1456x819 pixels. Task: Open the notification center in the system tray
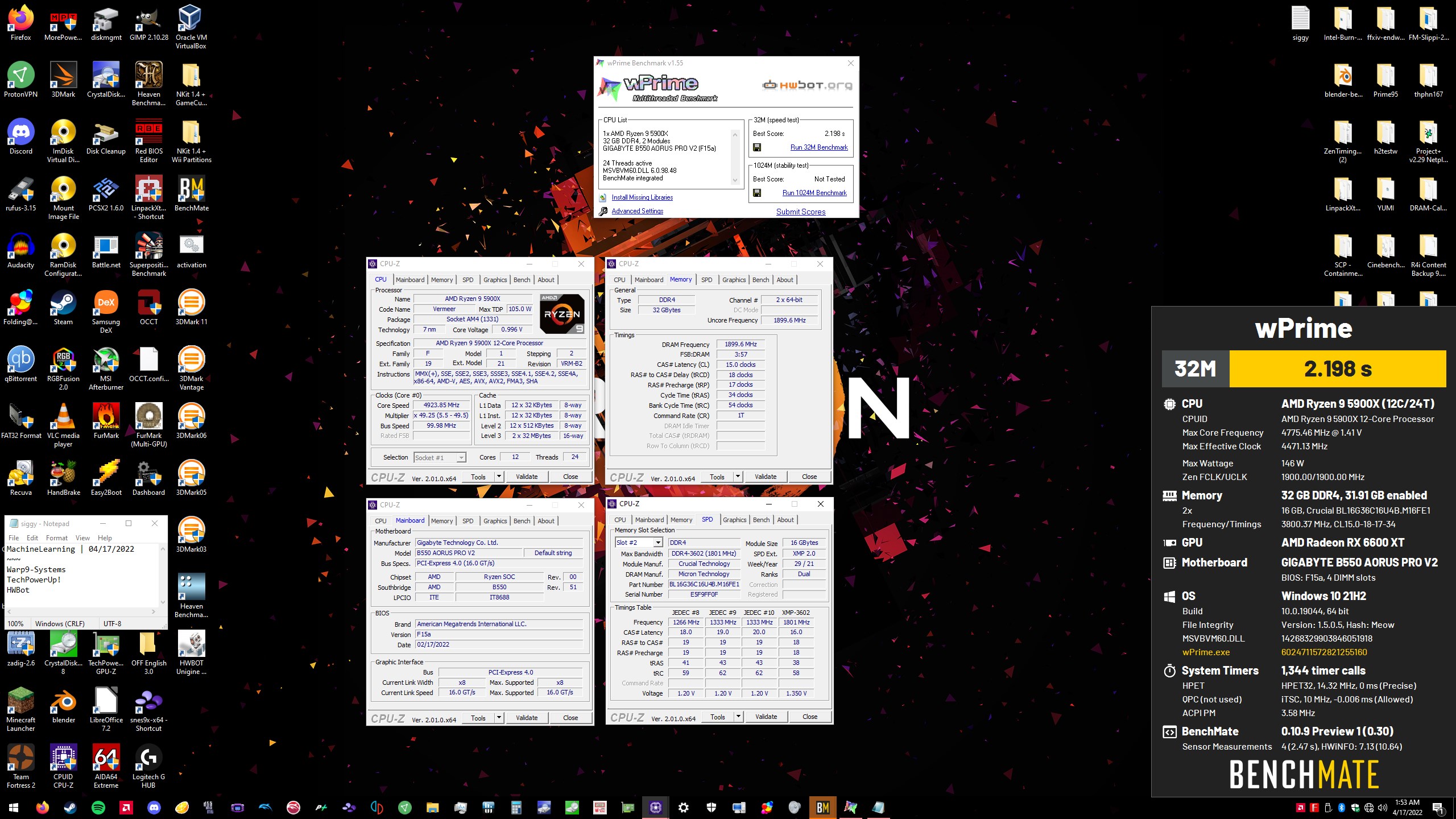1438,807
